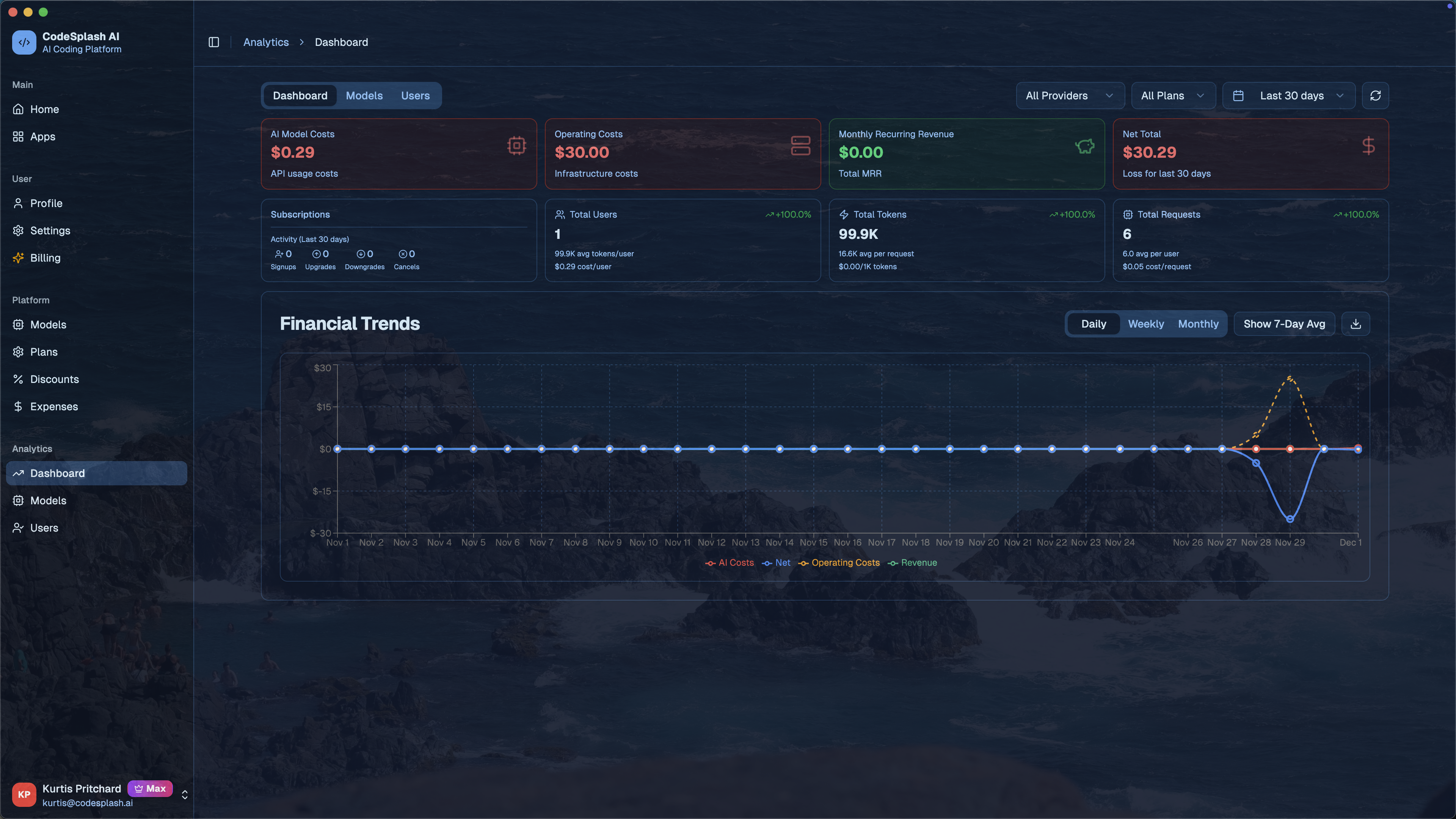This screenshot has height=819, width=1456.
Task: Select Plans under the Platform section
Action: (x=44, y=351)
